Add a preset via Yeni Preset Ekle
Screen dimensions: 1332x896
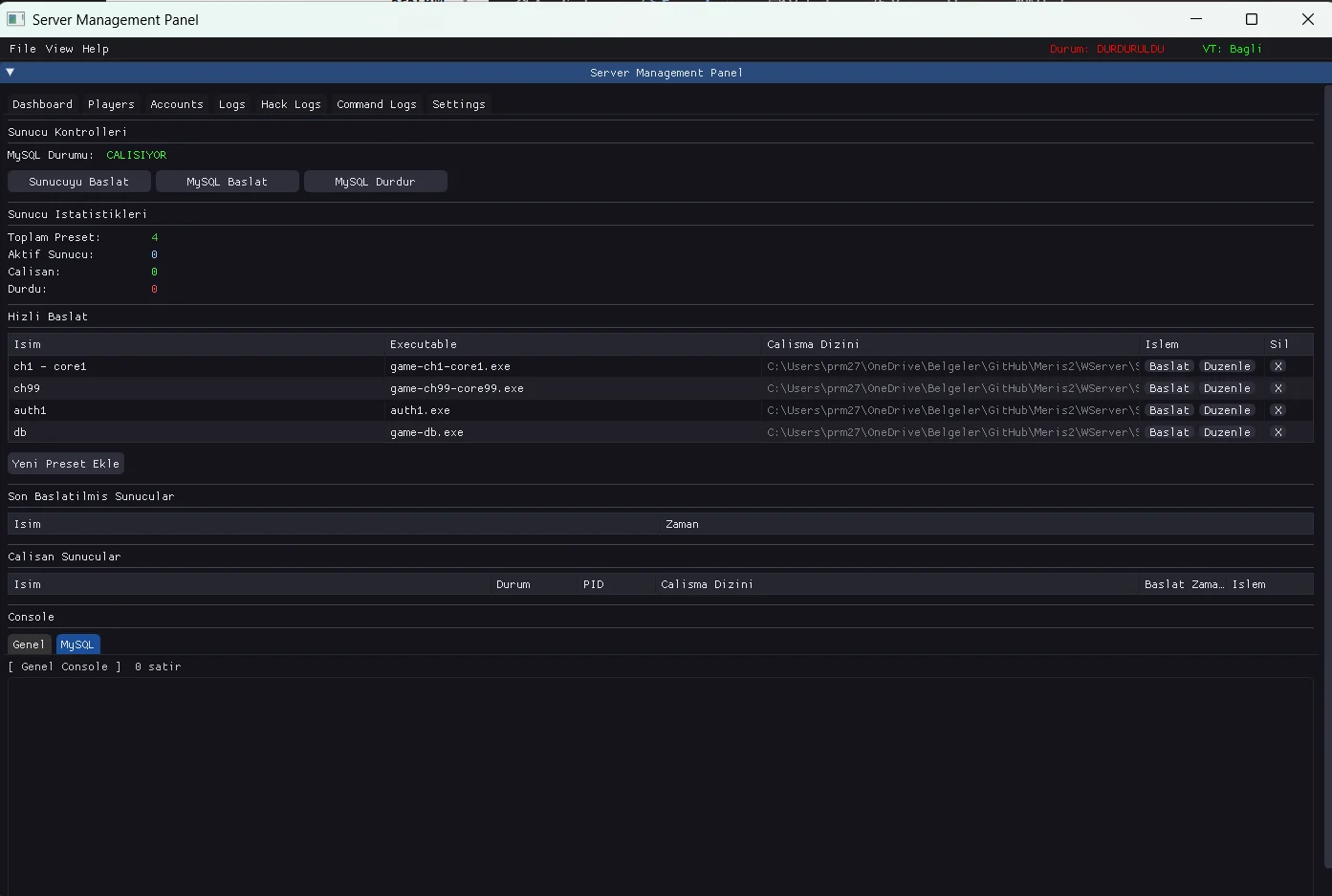pyautogui.click(x=66, y=464)
